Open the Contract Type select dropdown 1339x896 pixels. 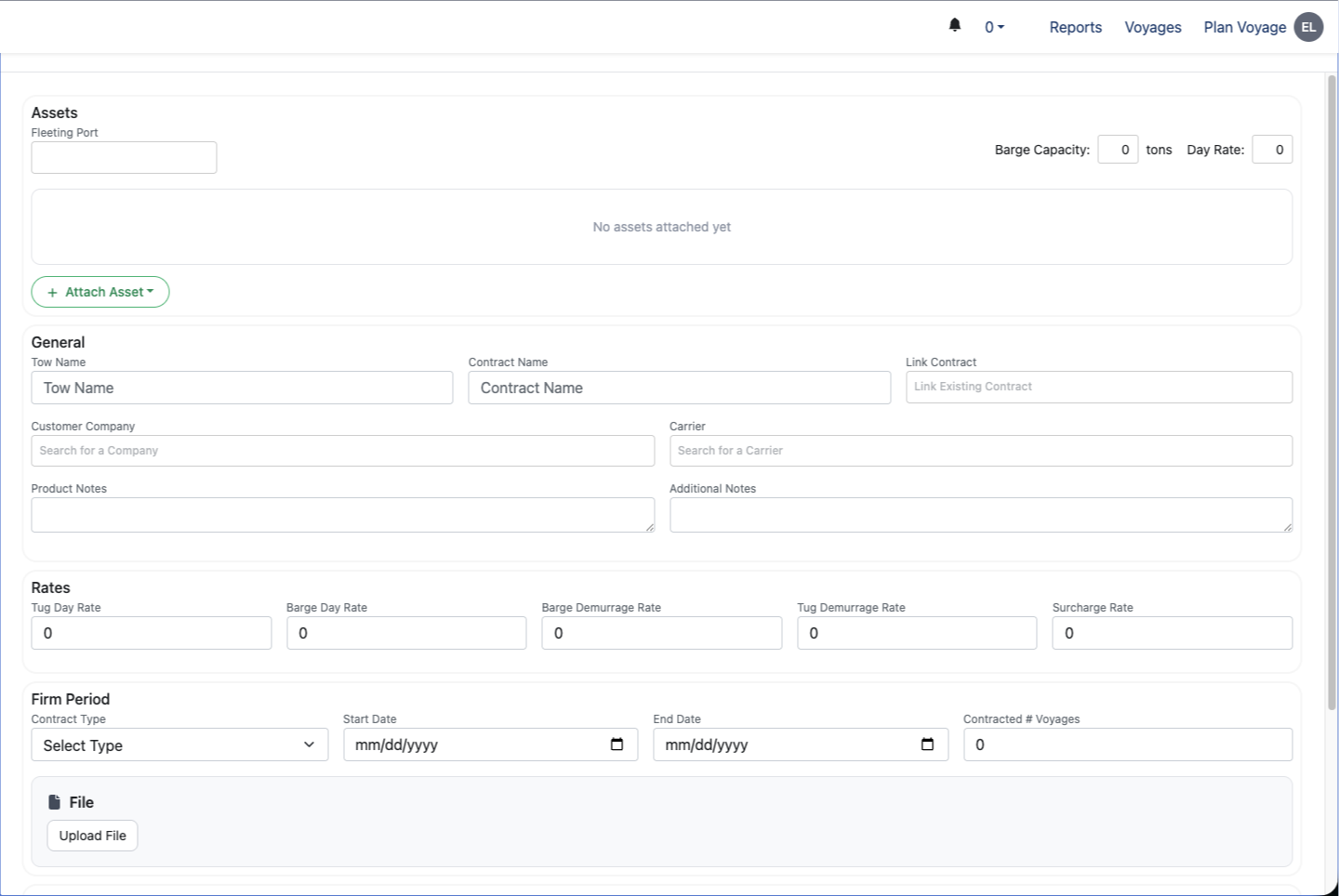[179, 745]
